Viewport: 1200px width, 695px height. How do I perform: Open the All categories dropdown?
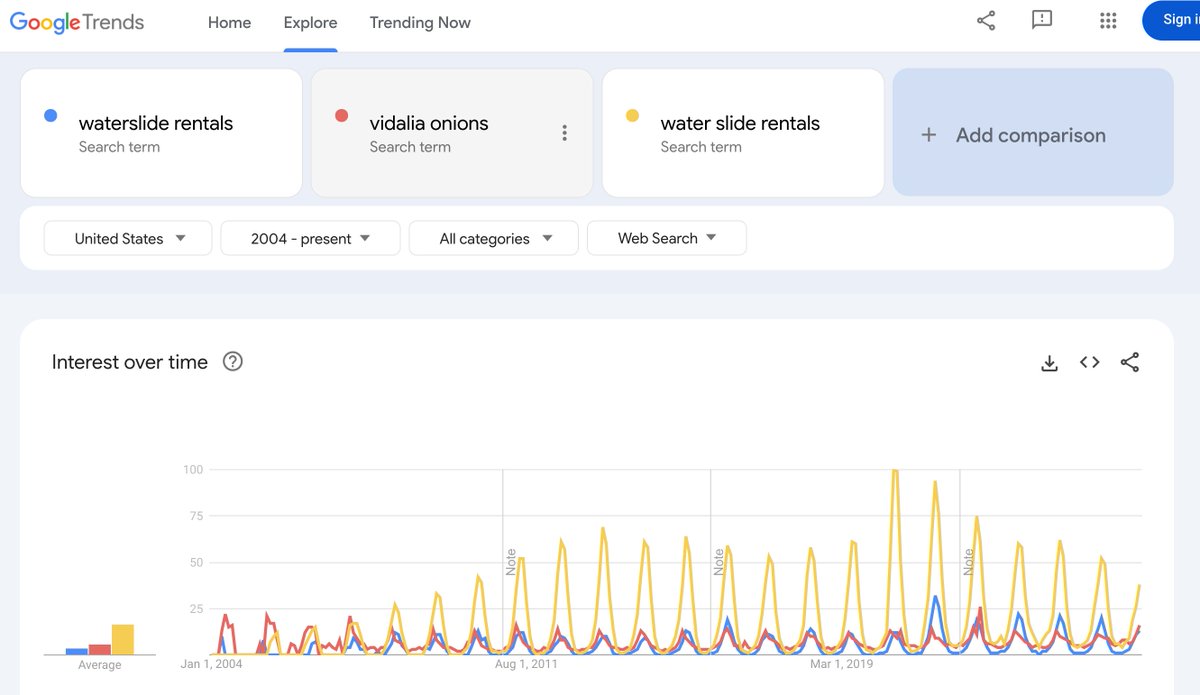(x=494, y=238)
